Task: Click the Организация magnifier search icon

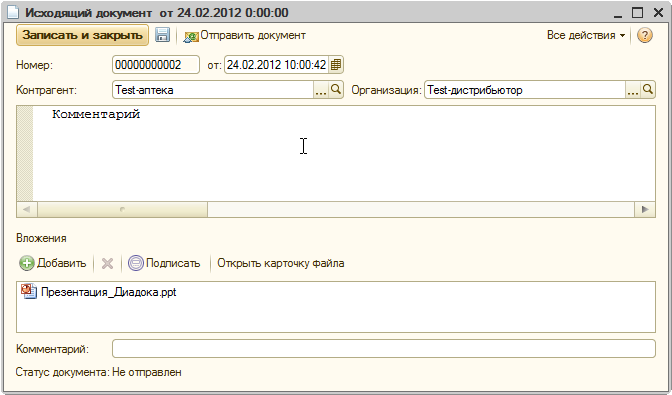Action: 648,90
